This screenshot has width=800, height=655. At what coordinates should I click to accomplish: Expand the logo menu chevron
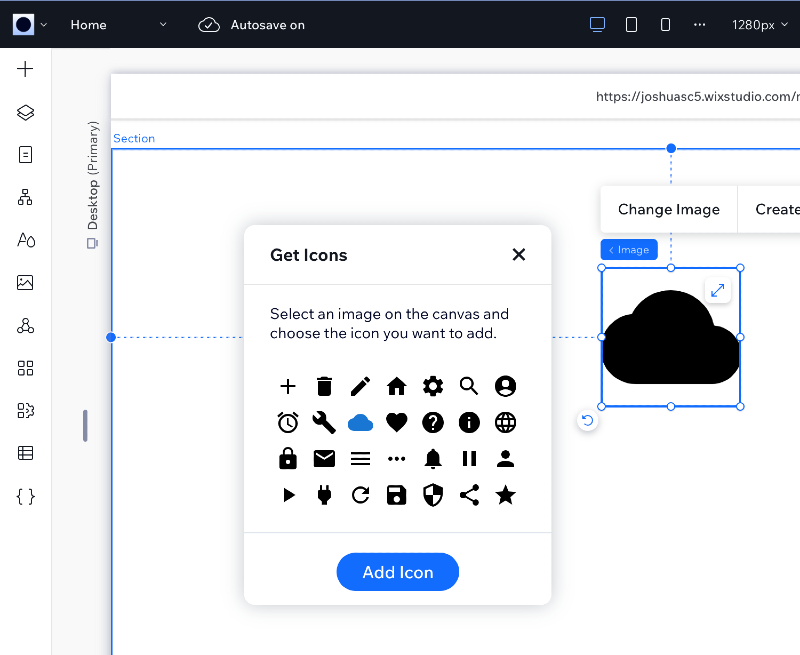[x=44, y=24]
